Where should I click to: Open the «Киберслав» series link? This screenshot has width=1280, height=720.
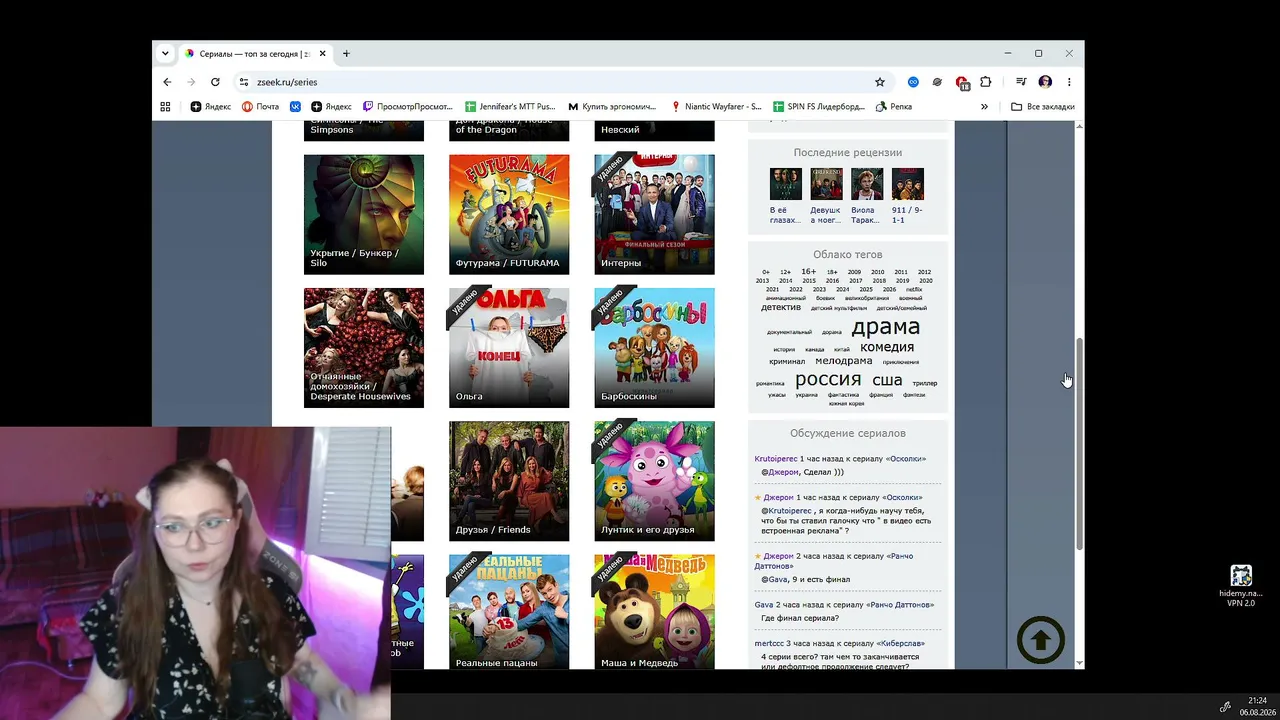click(x=901, y=644)
